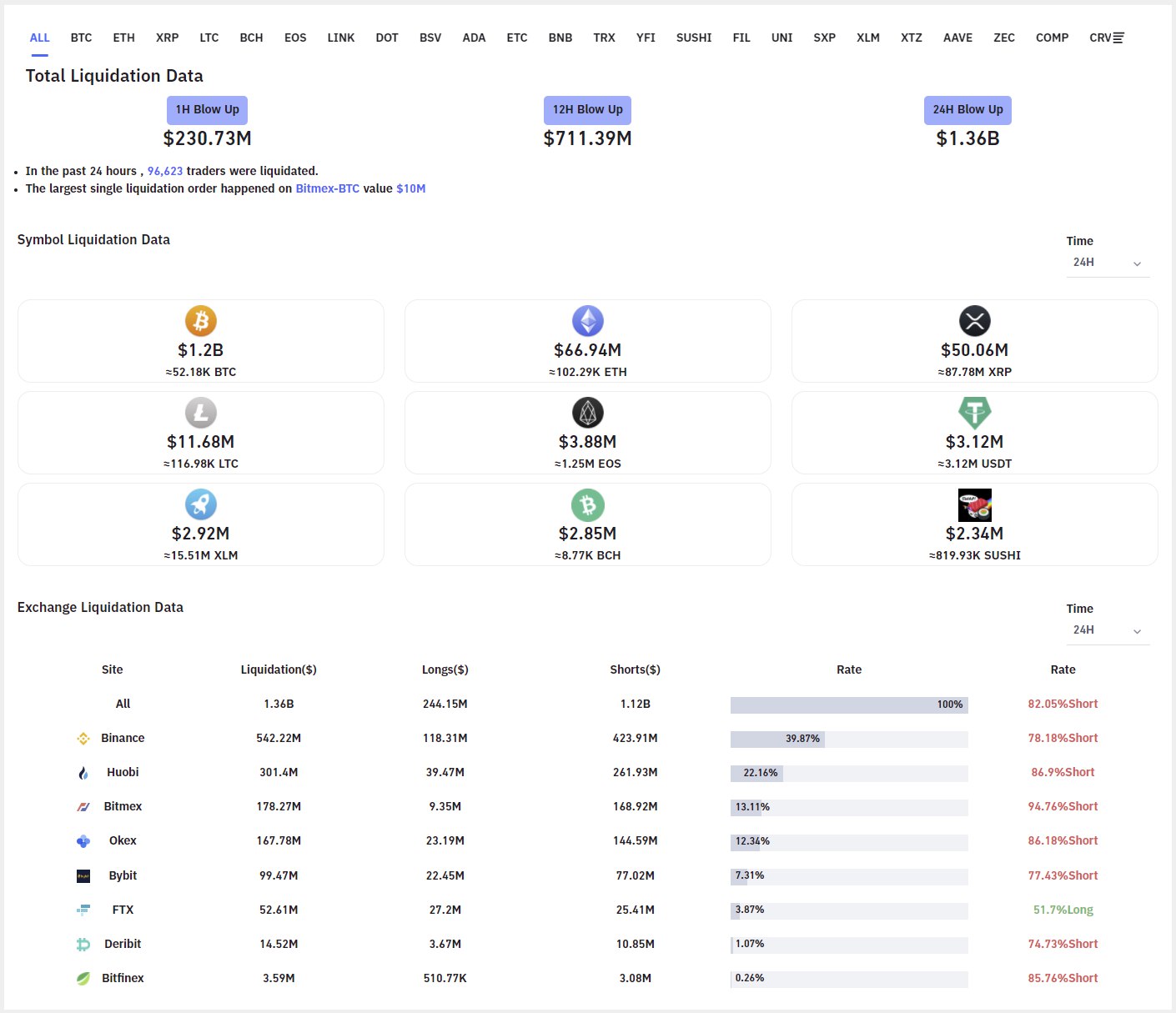Screen dimensions: 1176x1013
Task: Click the XRP coin icon
Action: pyautogui.click(x=975, y=321)
